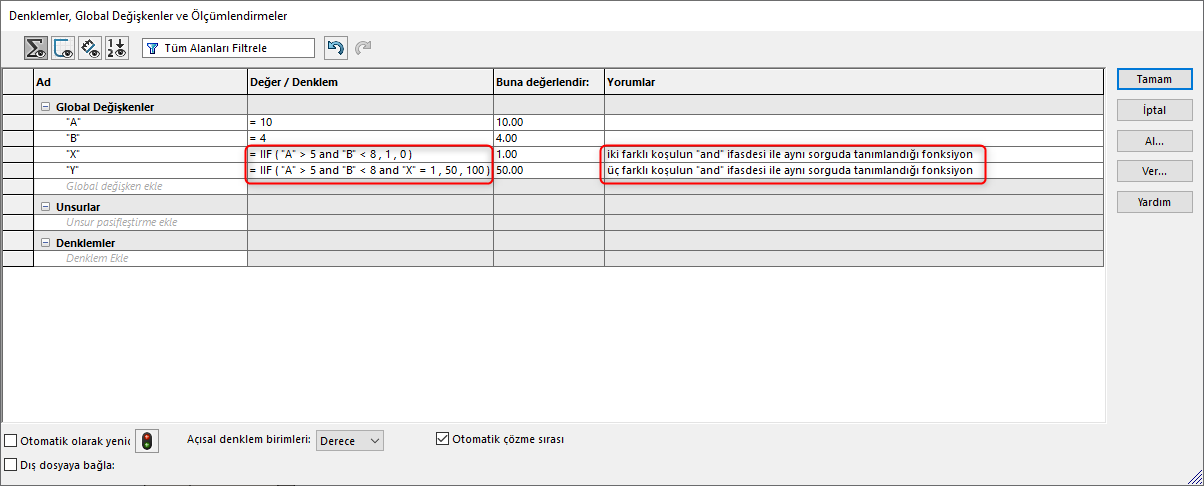Click the evaluated value 4.00
The height and width of the screenshot is (486, 1204).
coord(549,138)
